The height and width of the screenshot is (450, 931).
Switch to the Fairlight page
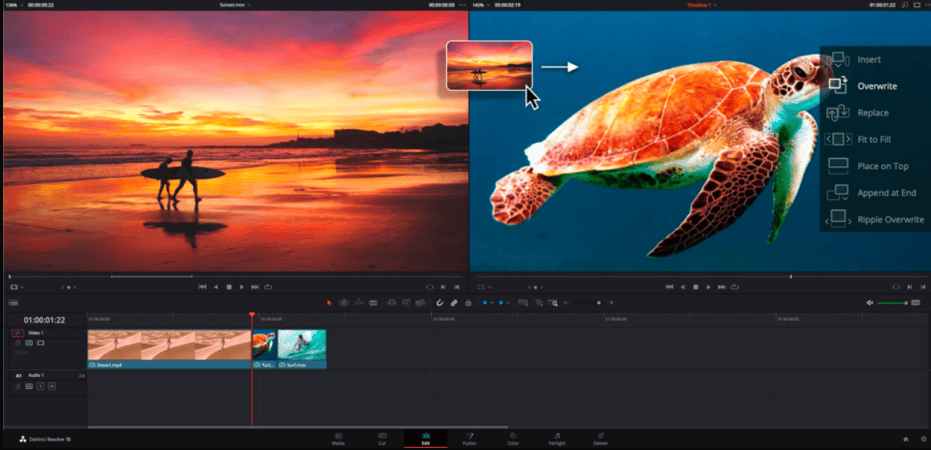pyautogui.click(x=556, y=438)
